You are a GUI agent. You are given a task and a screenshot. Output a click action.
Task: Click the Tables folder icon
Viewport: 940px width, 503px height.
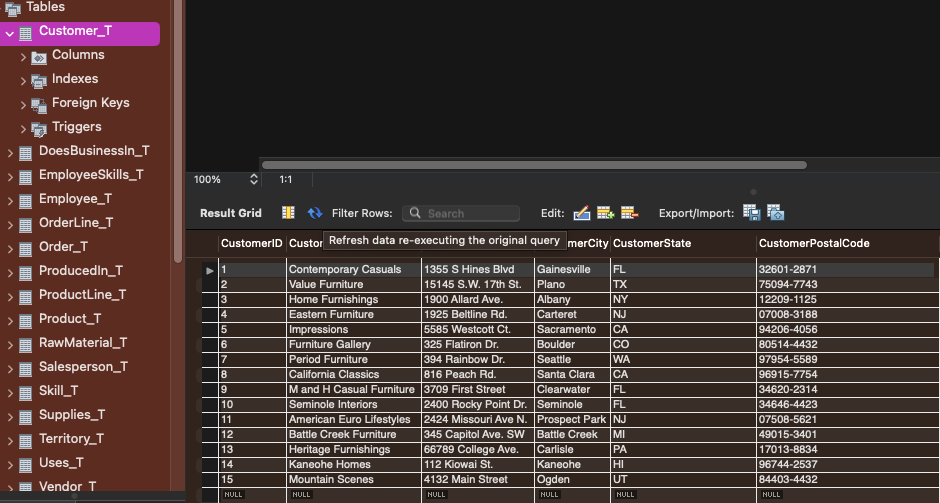tap(13, 8)
